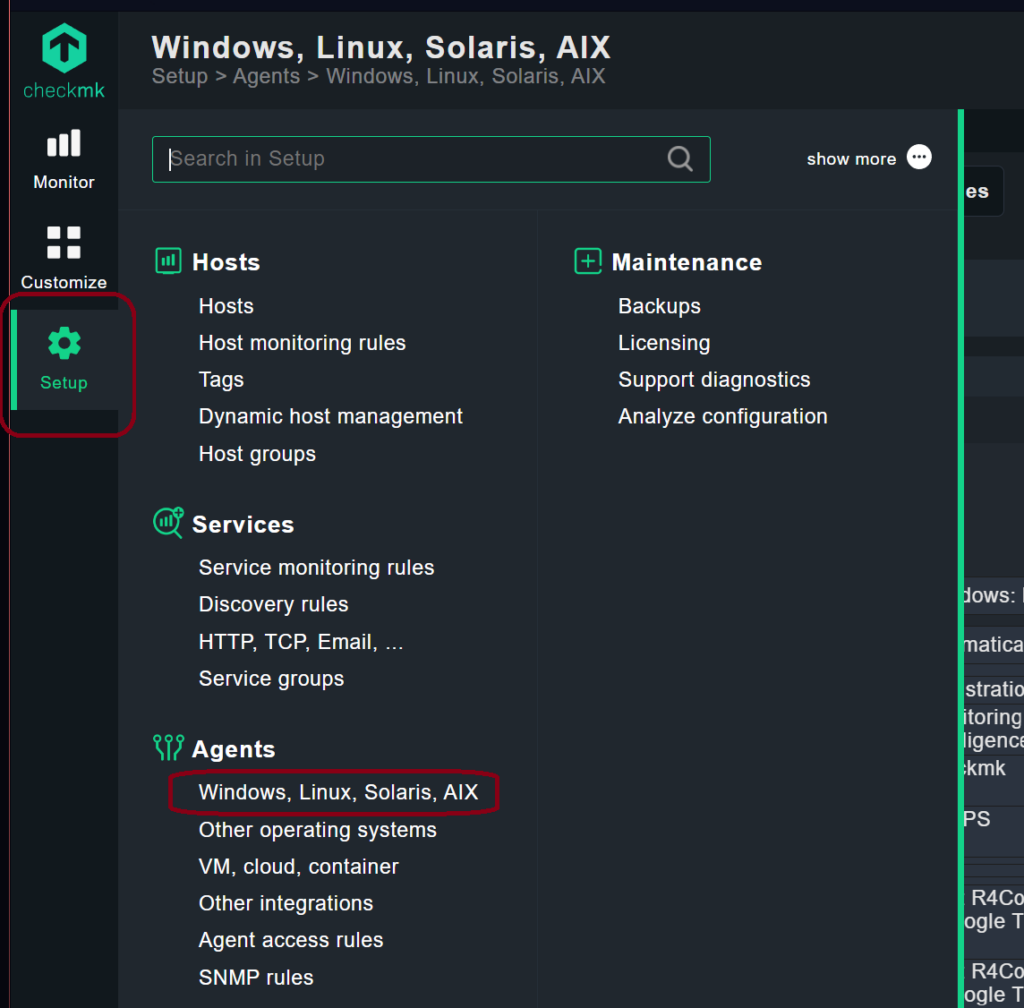Open the Agents heading
The width and height of the screenshot is (1024, 1008).
tap(233, 749)
